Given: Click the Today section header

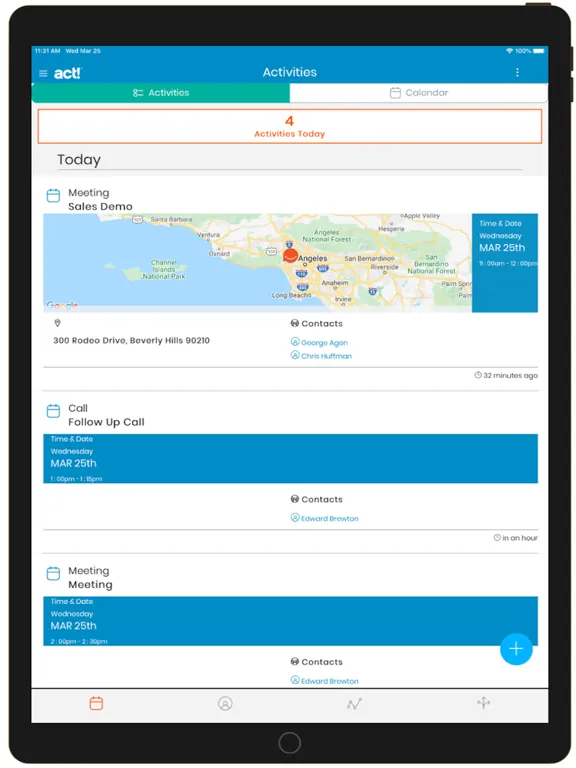Looking at the screenshot, I should pos(79,160).
